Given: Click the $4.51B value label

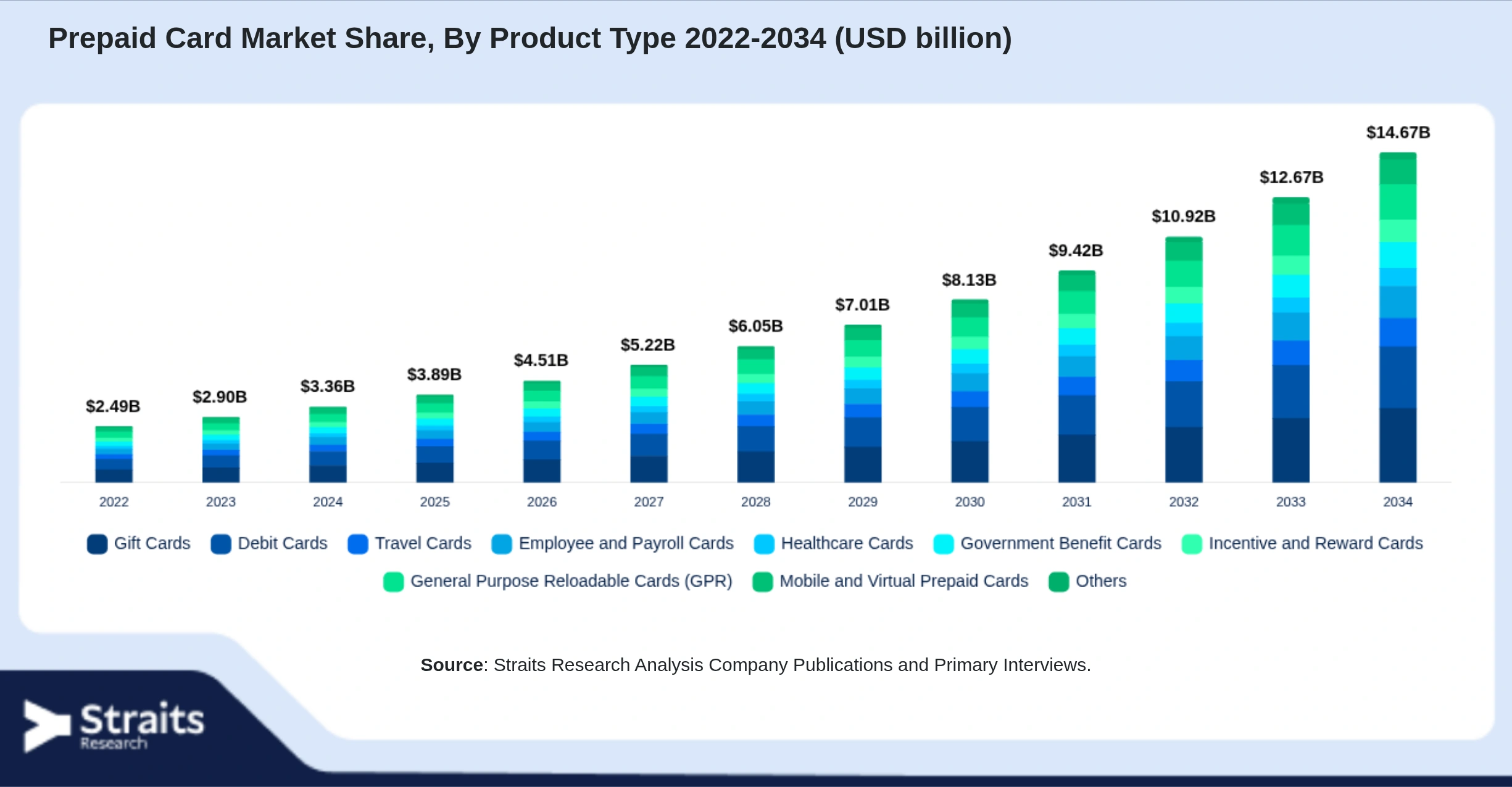Looking at the screenshot, I should [x=541, y=360].
